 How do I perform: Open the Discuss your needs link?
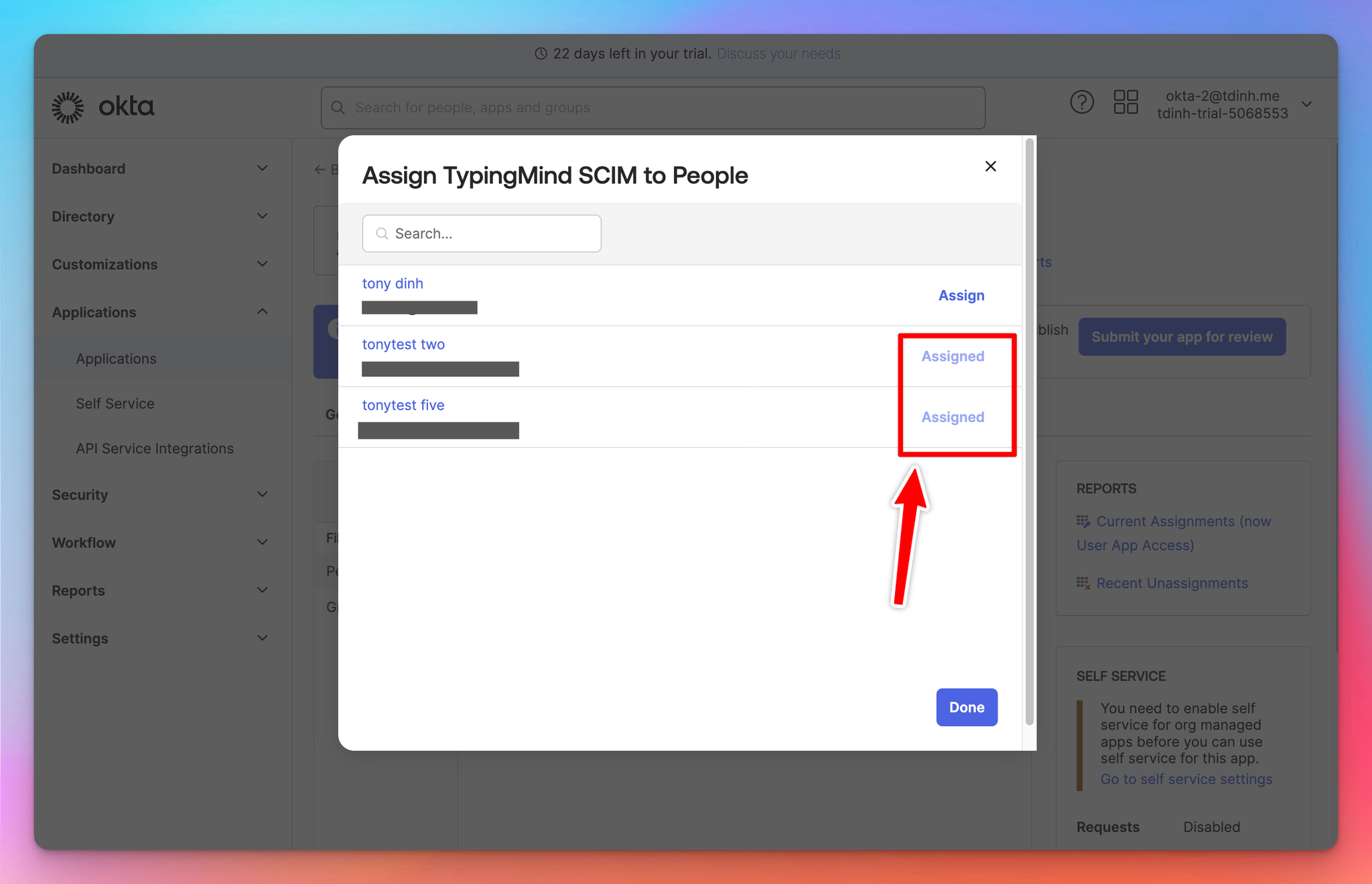click(x=778, y=54)
